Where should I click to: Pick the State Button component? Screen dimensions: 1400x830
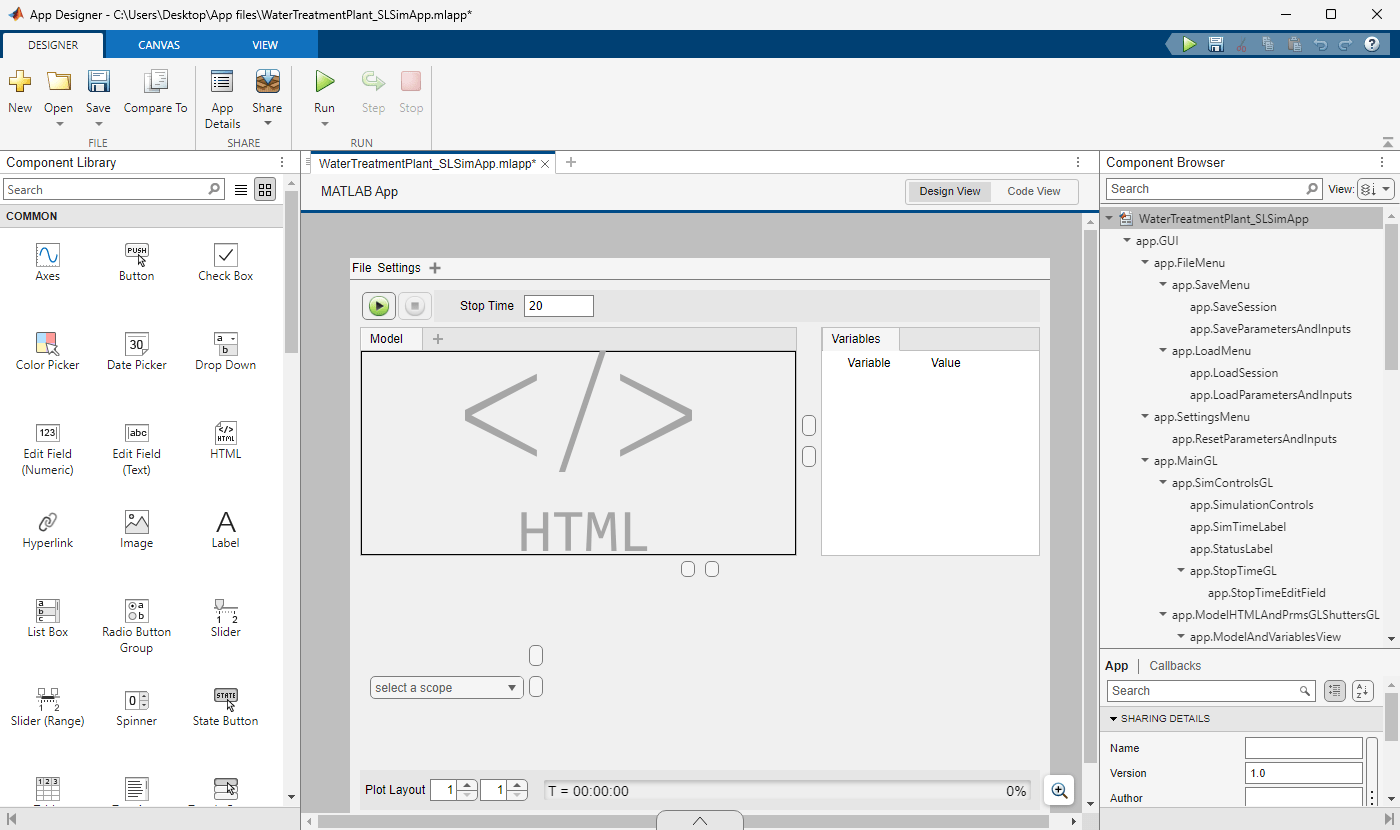pyautogui.click(x=226, y=701)
